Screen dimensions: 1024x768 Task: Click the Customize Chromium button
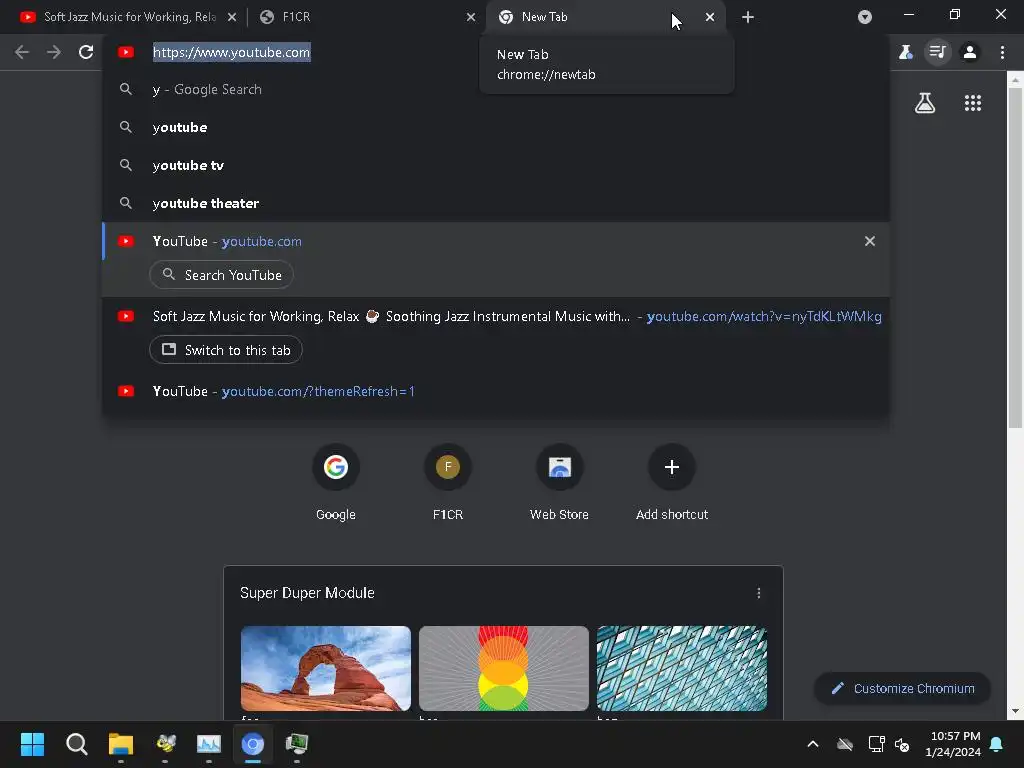tap(903, 688)
